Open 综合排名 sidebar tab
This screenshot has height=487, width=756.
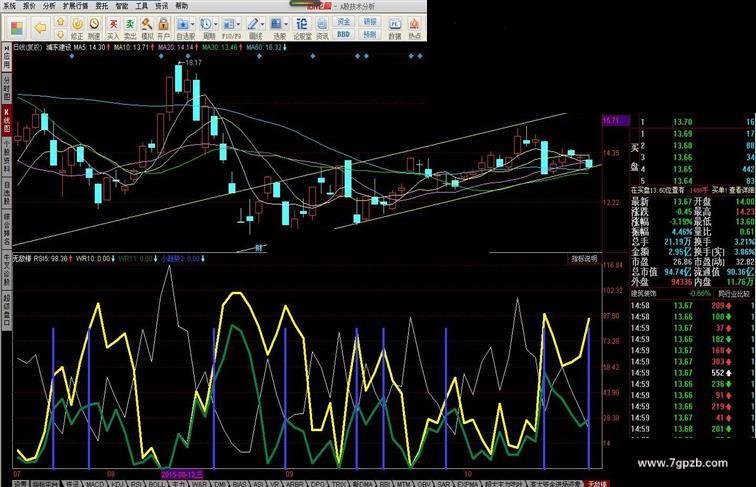7,228
